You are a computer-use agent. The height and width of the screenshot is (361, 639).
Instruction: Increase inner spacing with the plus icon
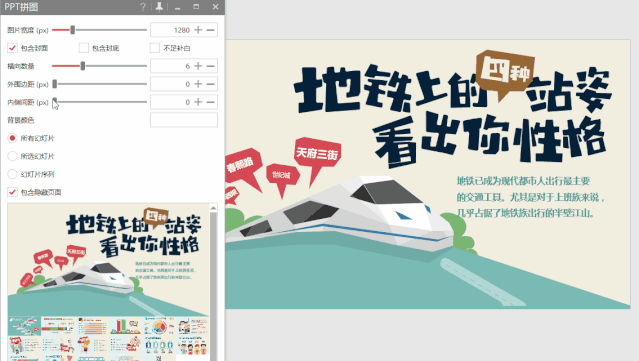198,102
